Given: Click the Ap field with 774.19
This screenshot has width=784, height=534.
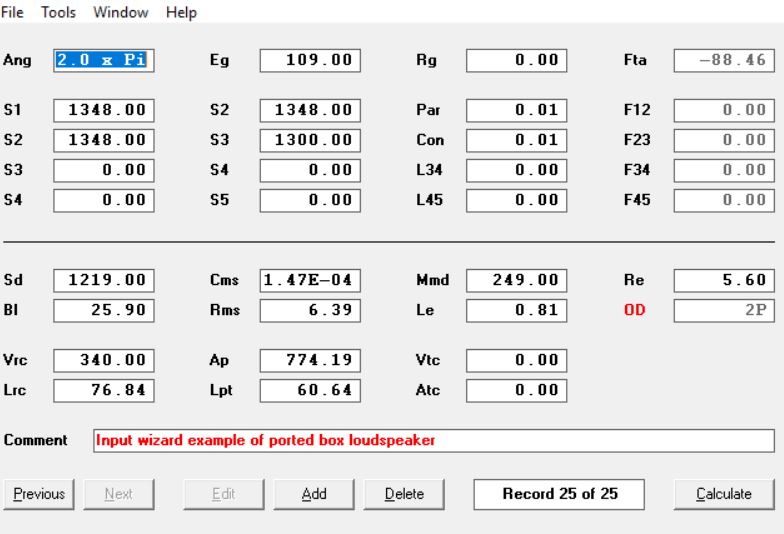Looking at the screenshot, I should (x=310, y=360).
